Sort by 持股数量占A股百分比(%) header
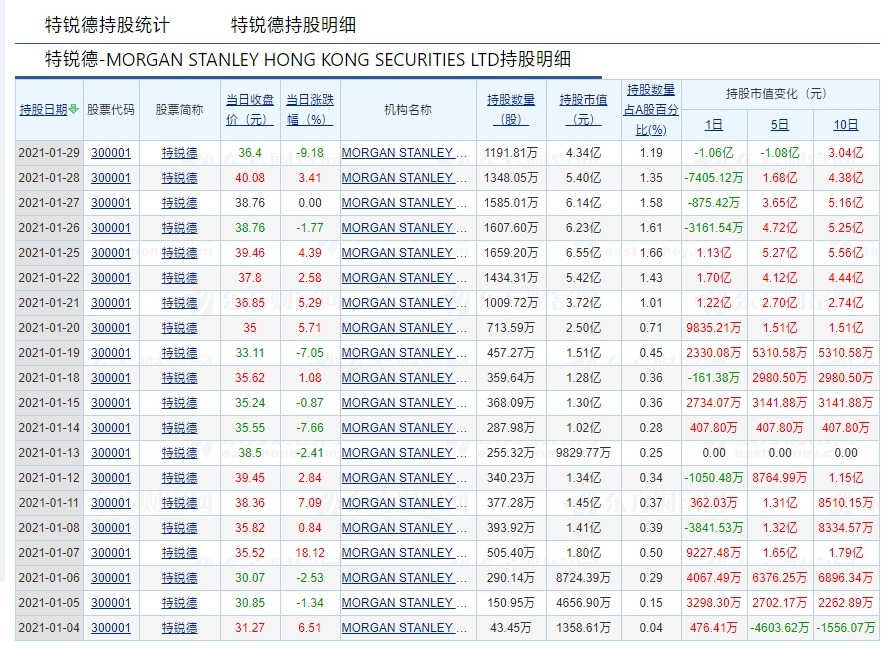Image resolution: width=884 pixels, height=654 pixels. 651,109
